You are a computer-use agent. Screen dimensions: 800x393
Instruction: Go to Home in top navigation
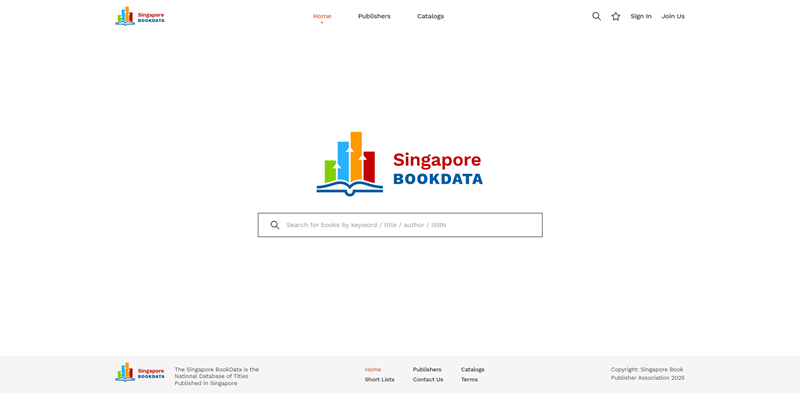pos(322,16)
